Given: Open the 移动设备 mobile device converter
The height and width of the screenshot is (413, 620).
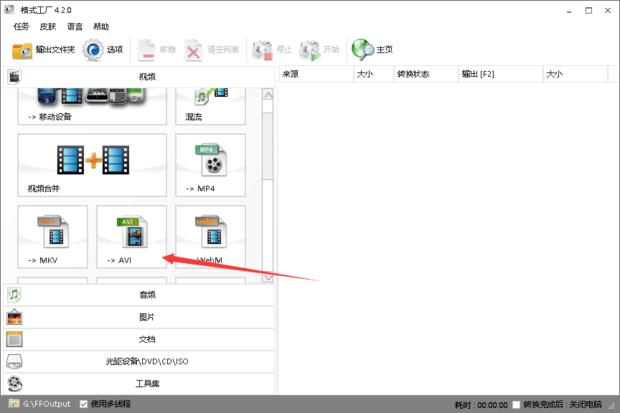Looking at the screenshot, I should 92,103.
